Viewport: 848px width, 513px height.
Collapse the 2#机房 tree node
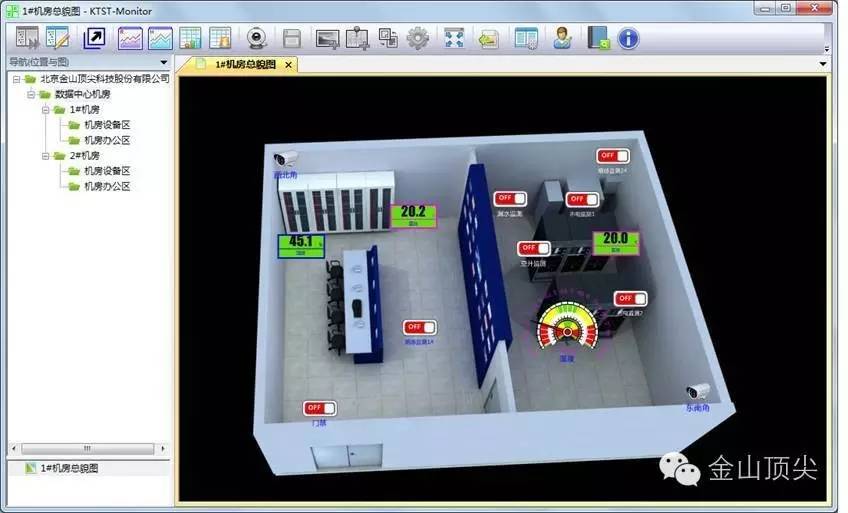click(x=46, y=156)
